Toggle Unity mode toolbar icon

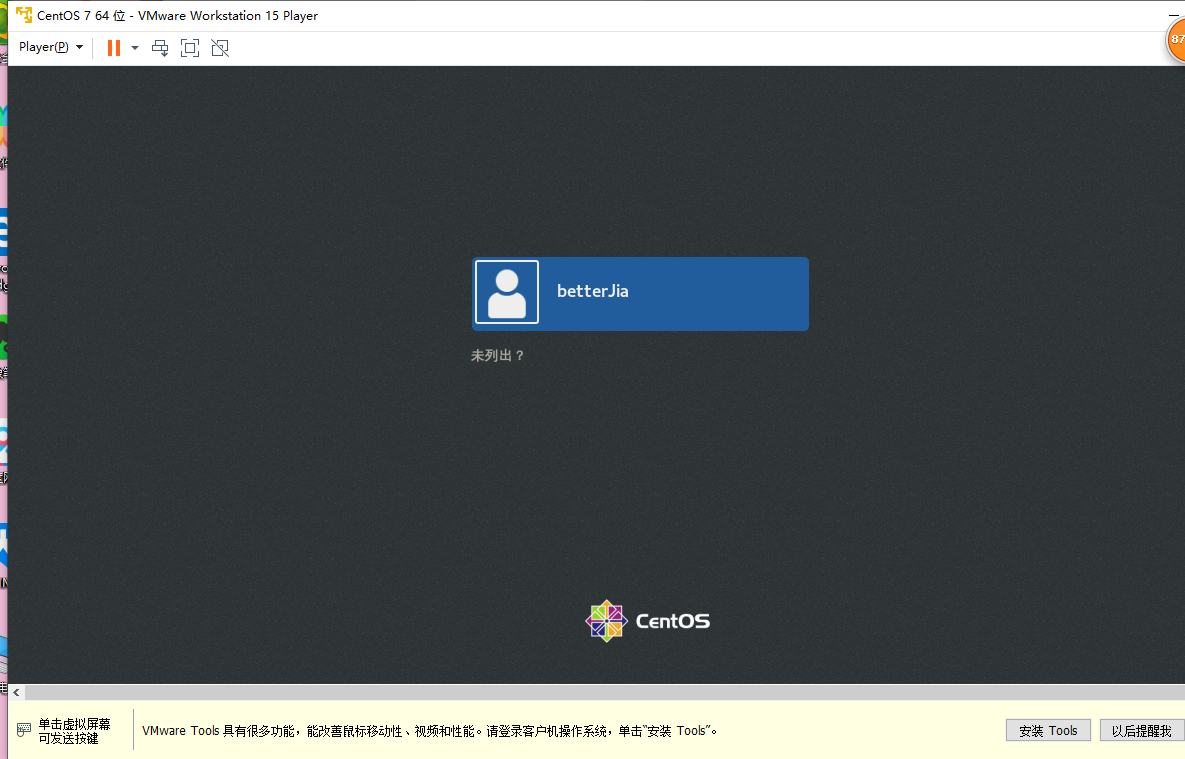click(x=220, y=48)
